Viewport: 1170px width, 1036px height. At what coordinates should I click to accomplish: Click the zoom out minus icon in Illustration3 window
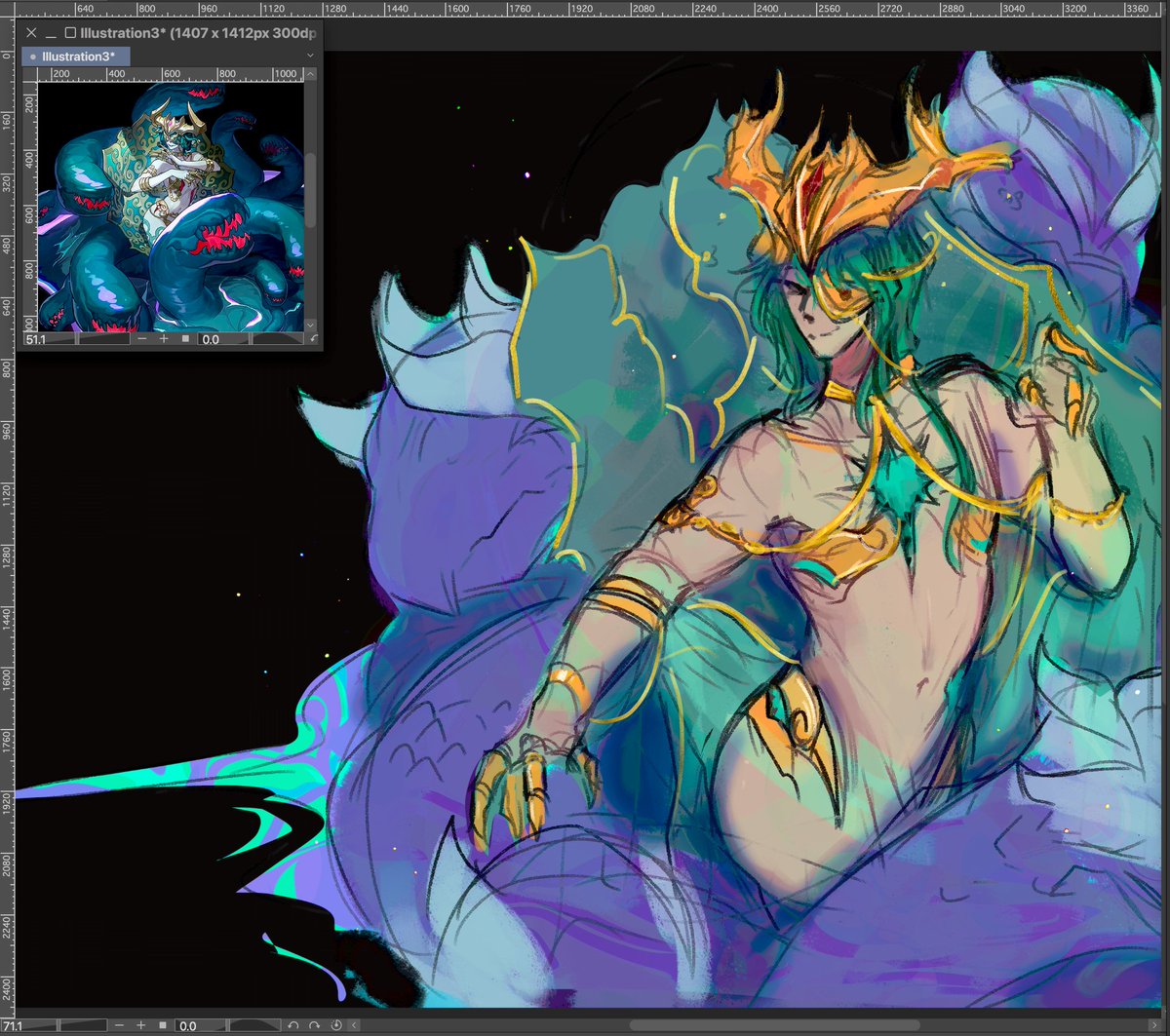[x=141, y=339]
